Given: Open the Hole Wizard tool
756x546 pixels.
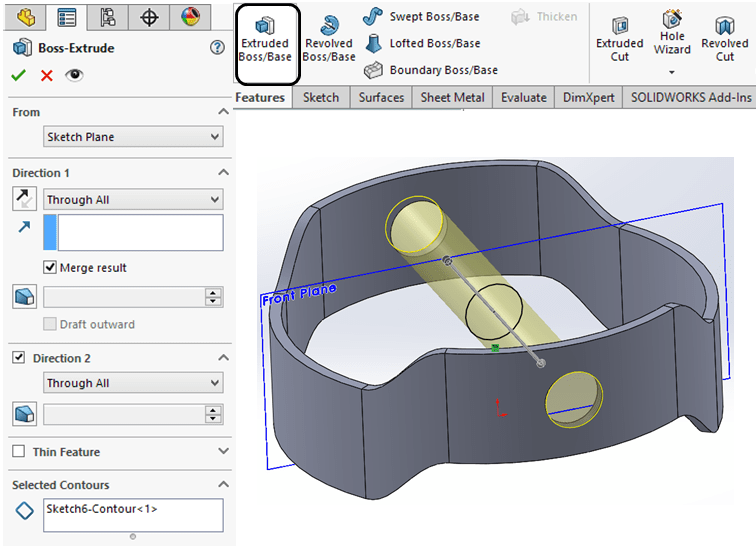Looking at the screenshot, I should click(x=672, y=35).
